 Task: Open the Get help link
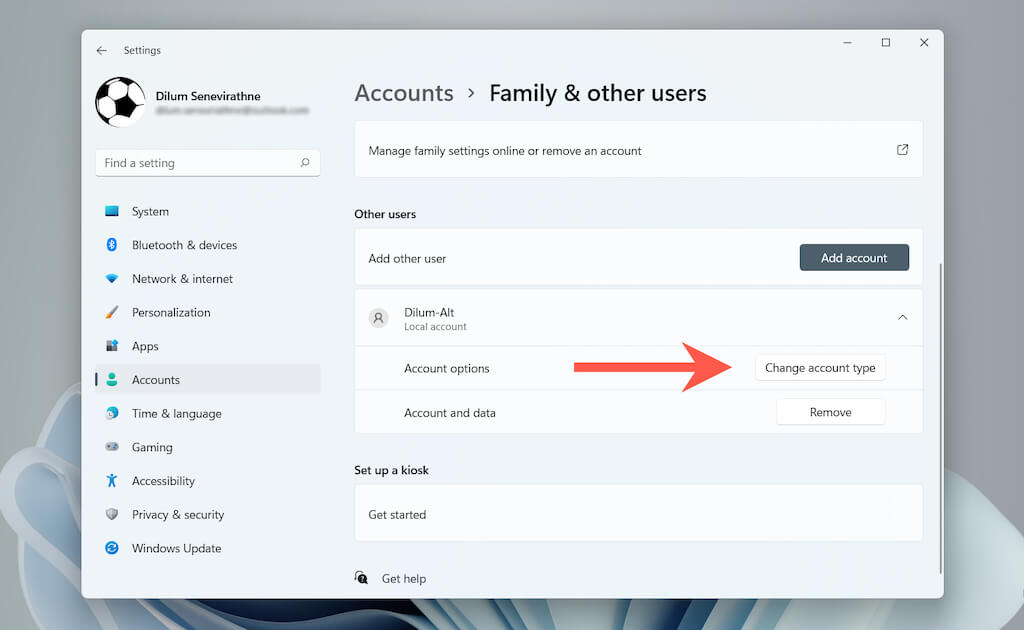[403, 578]
